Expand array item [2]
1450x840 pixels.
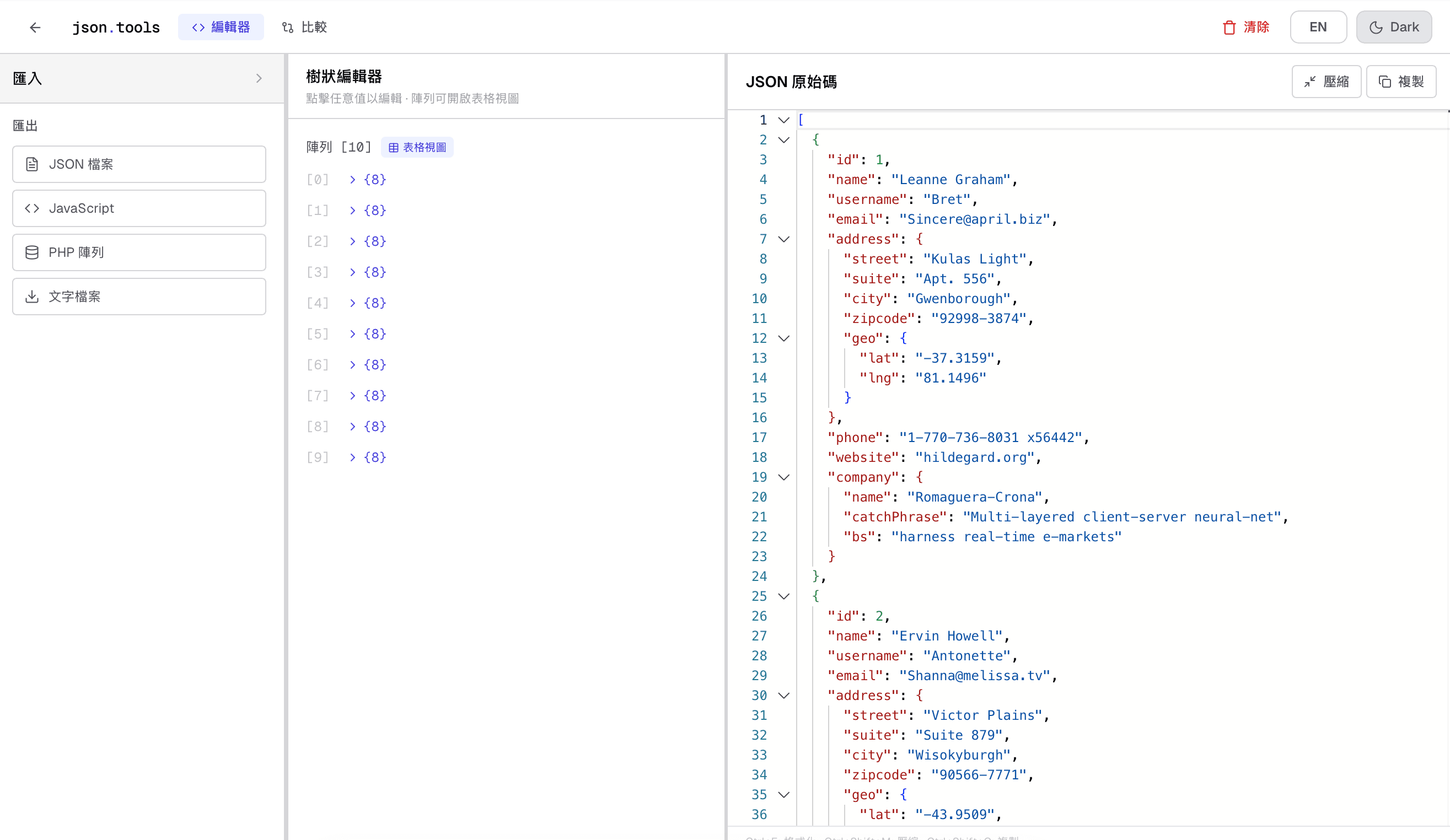click(353, 241)
